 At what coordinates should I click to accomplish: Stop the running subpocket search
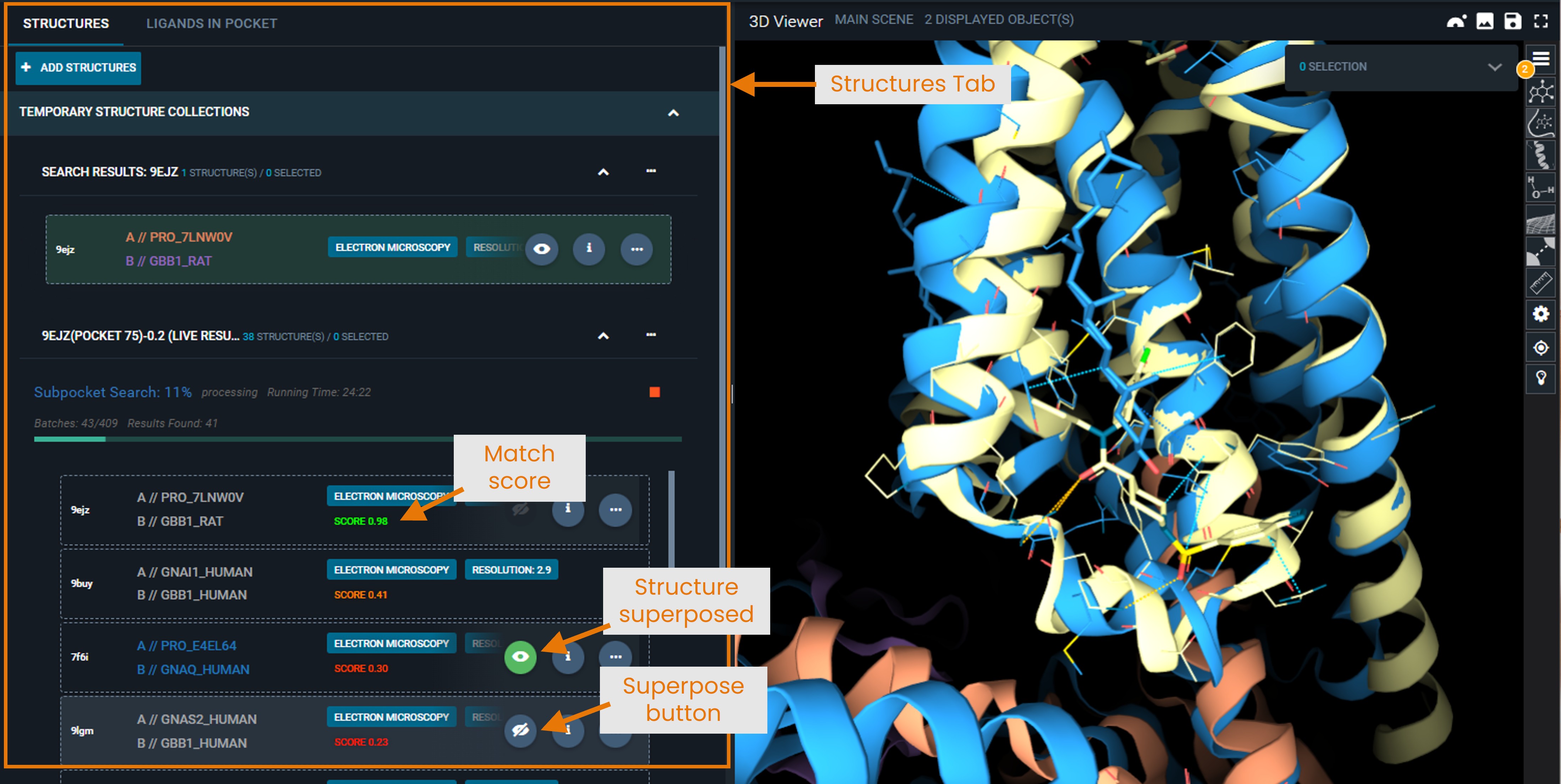tap(655, 392)
